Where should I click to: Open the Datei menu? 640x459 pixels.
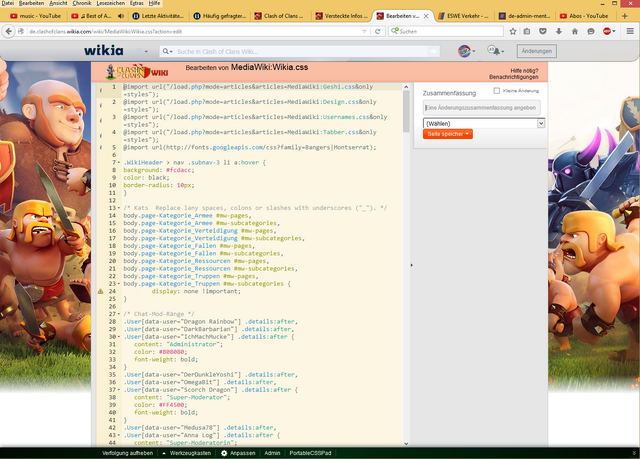[7, 3]
